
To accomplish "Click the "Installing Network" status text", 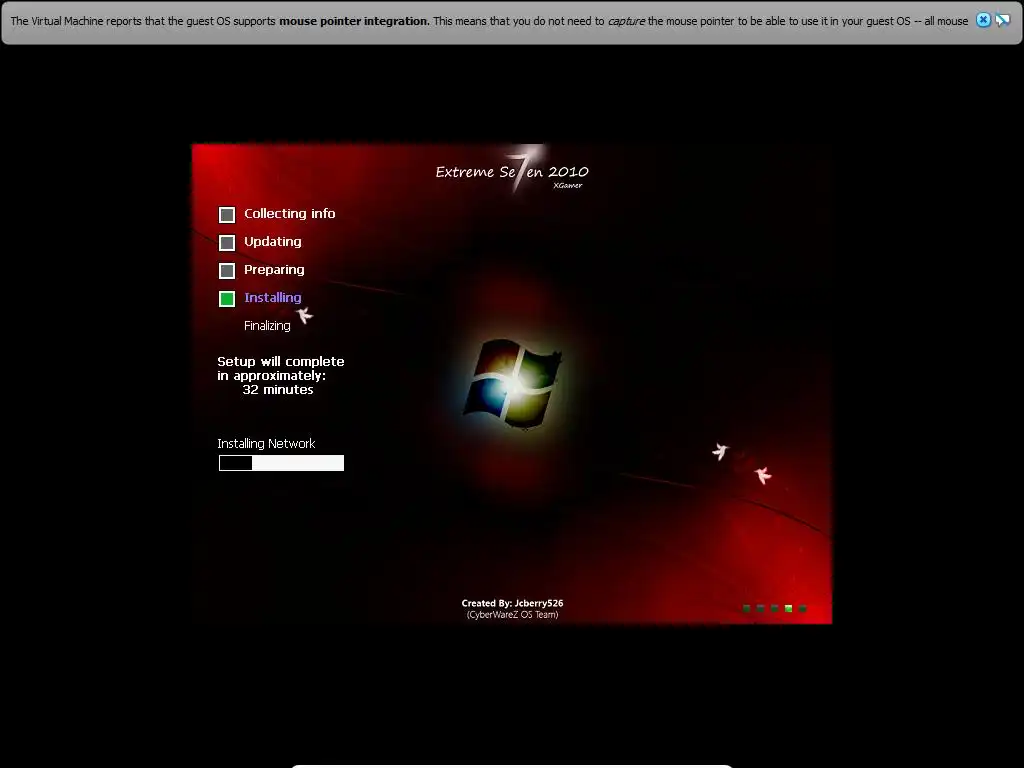I will (266, 443).
